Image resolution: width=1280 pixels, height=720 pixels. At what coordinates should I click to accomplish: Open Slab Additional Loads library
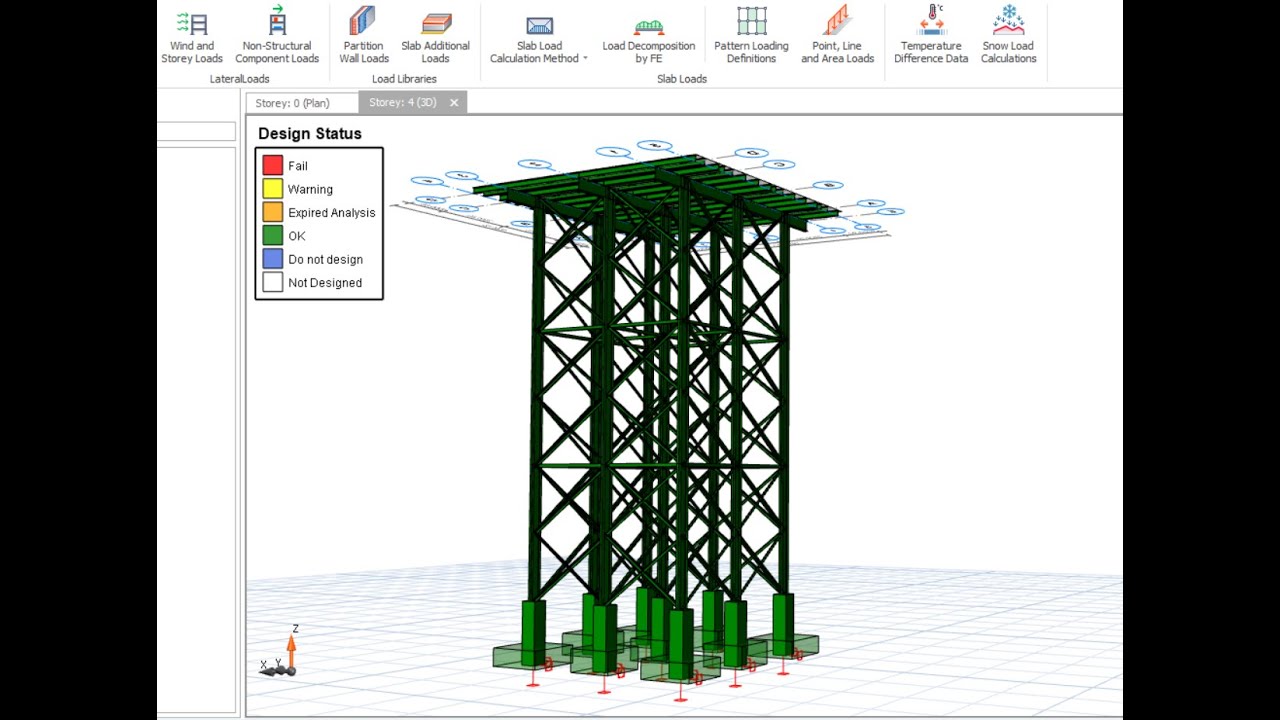coord(435,37)
